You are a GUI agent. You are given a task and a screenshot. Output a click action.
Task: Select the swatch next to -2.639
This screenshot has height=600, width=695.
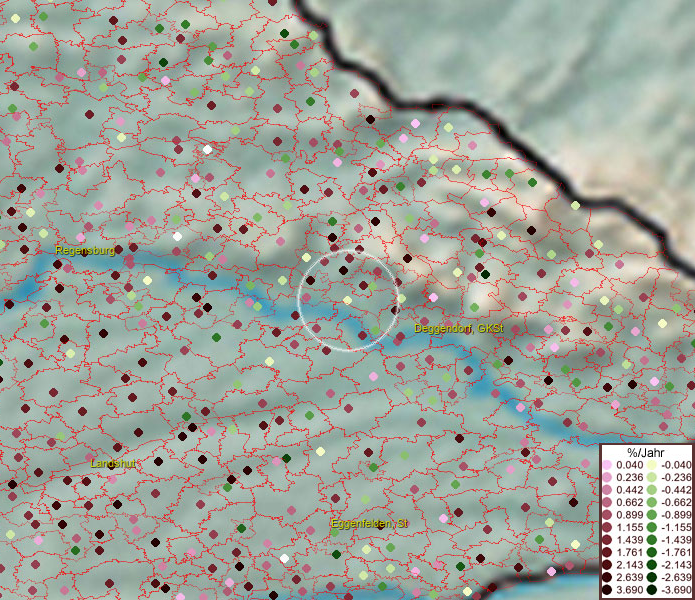652,577
